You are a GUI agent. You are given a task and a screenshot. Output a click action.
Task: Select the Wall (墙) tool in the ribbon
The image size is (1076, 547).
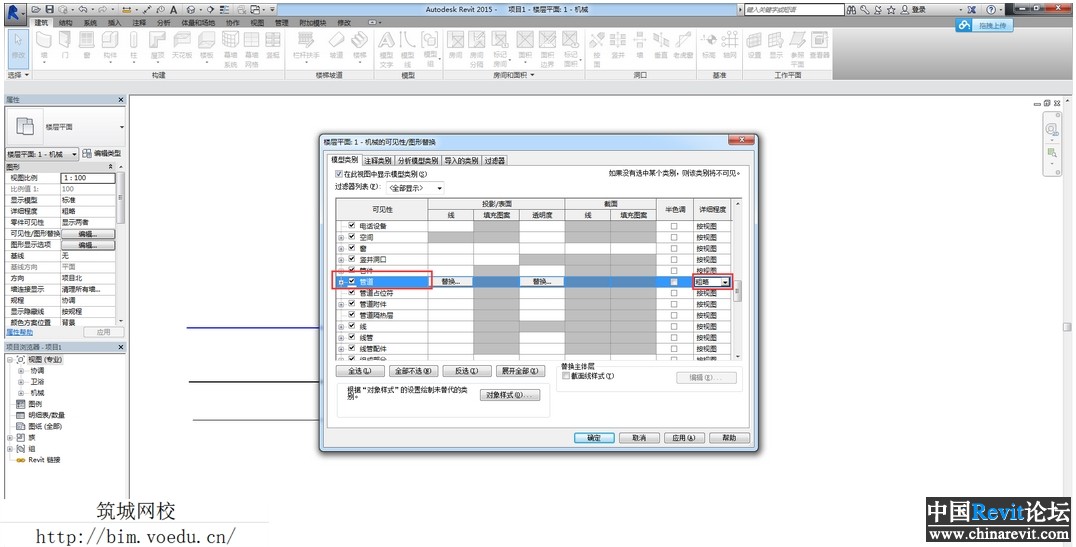[45, 47]
